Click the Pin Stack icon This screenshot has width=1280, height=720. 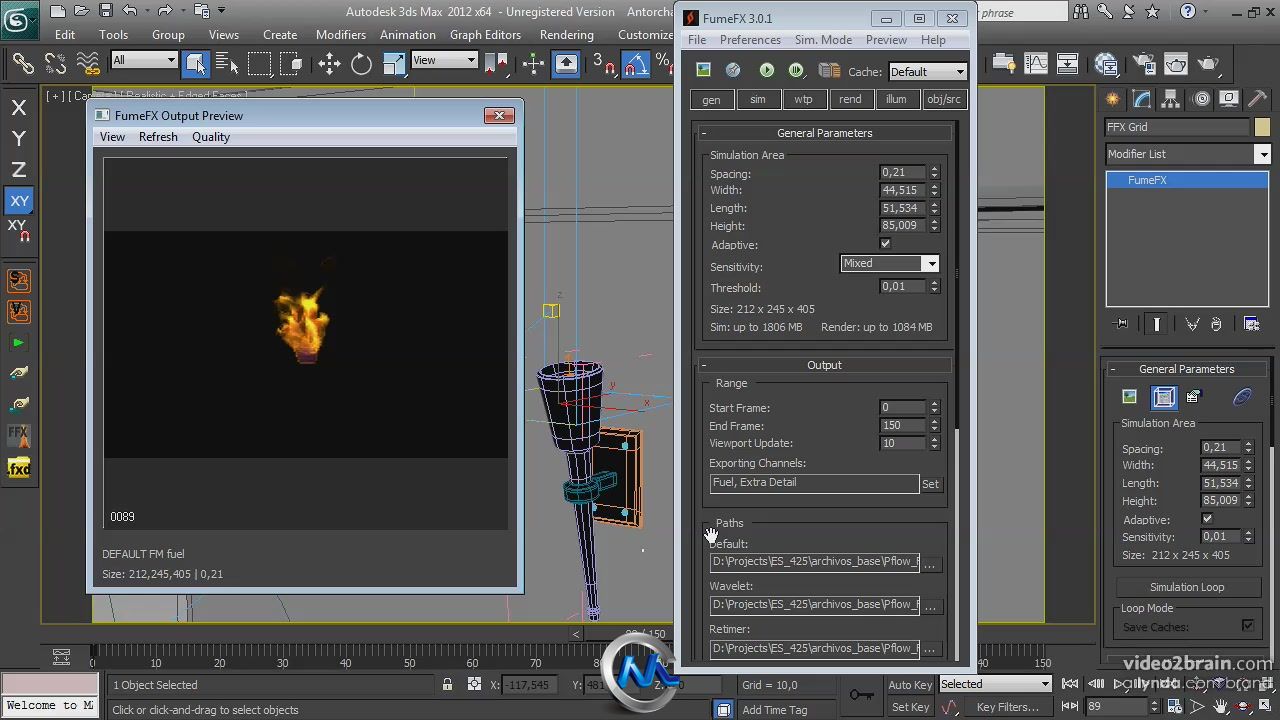(1121, 324)
